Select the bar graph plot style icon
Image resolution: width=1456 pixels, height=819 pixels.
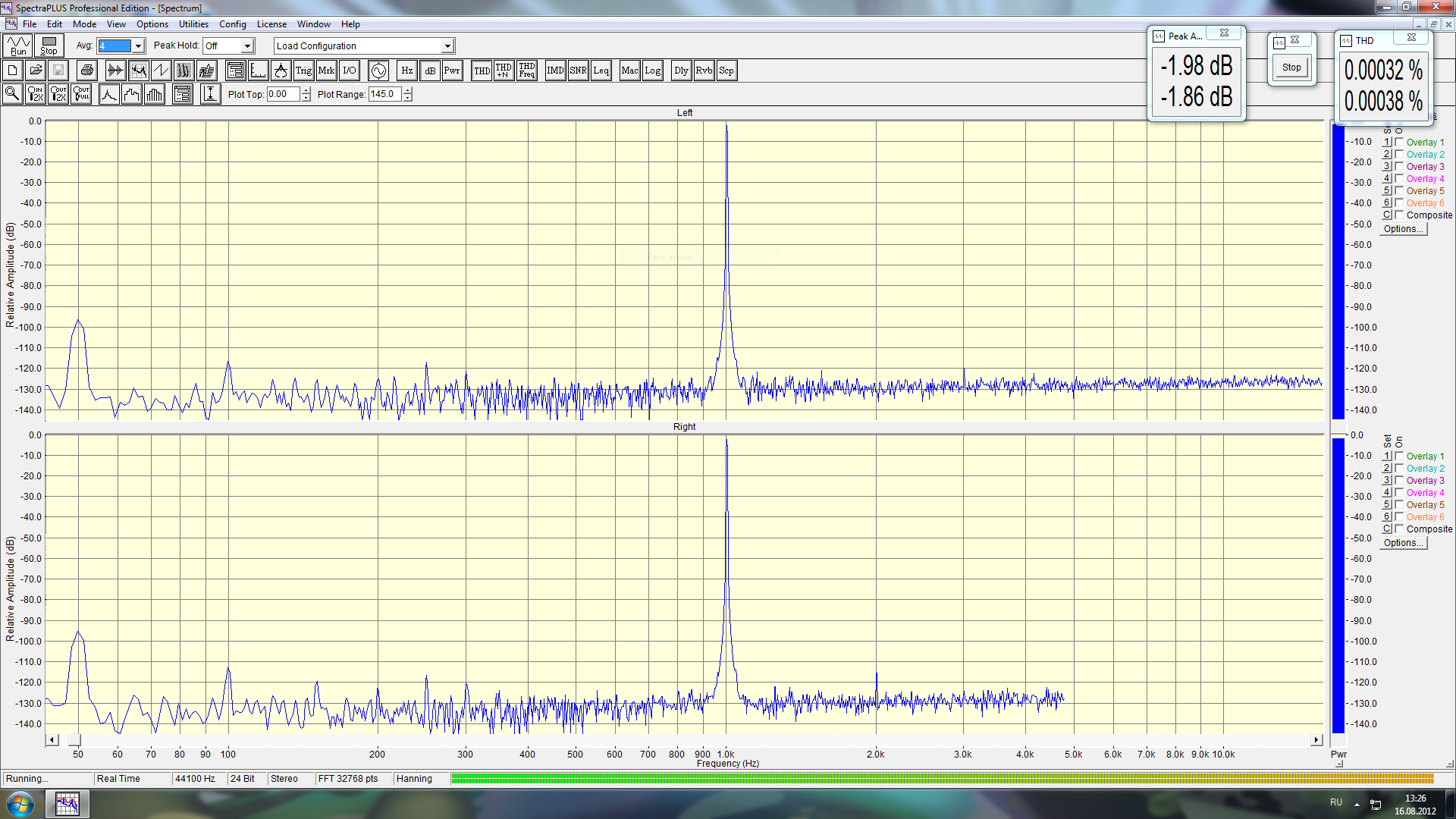click(x=155, y=94)
